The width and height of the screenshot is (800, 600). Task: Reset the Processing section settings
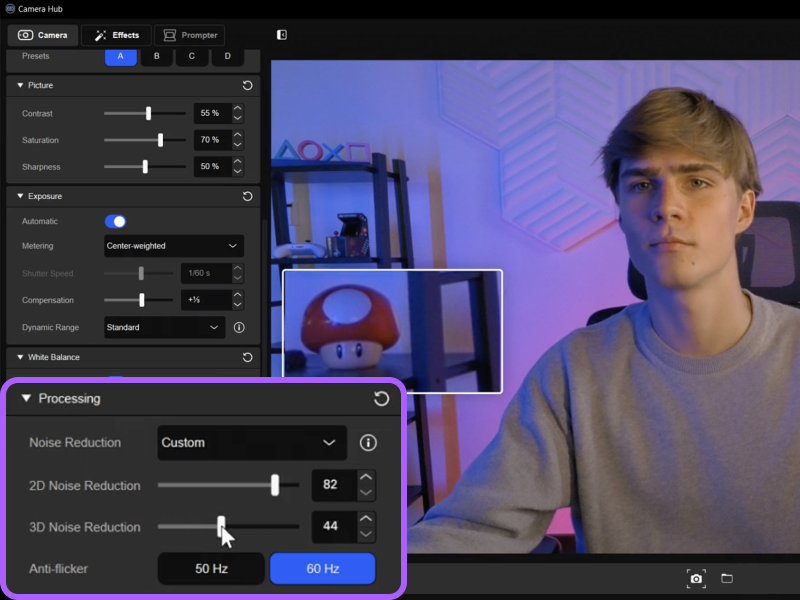(x=381, y=398)
